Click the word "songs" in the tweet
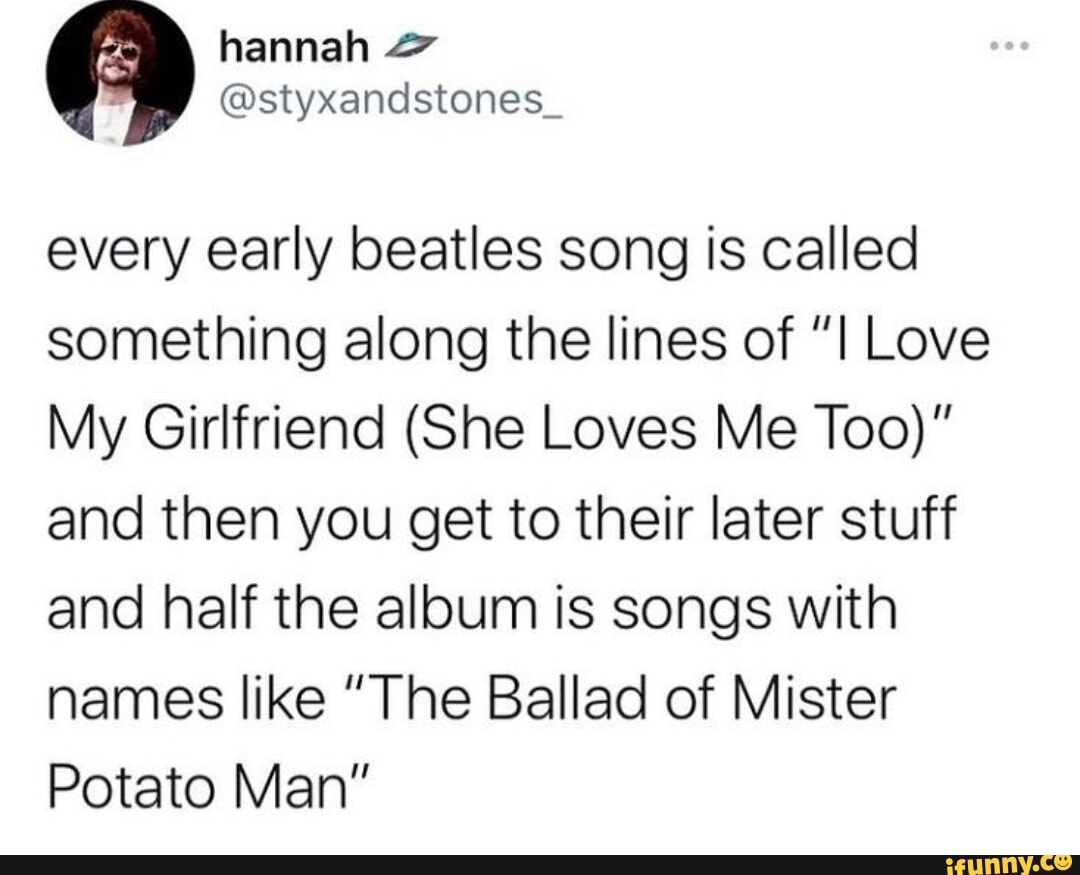 691,611
